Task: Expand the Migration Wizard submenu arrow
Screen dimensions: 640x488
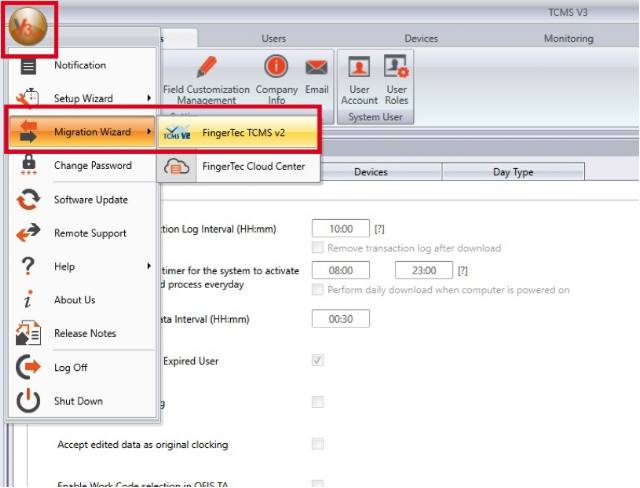Action: pos(149,131)
